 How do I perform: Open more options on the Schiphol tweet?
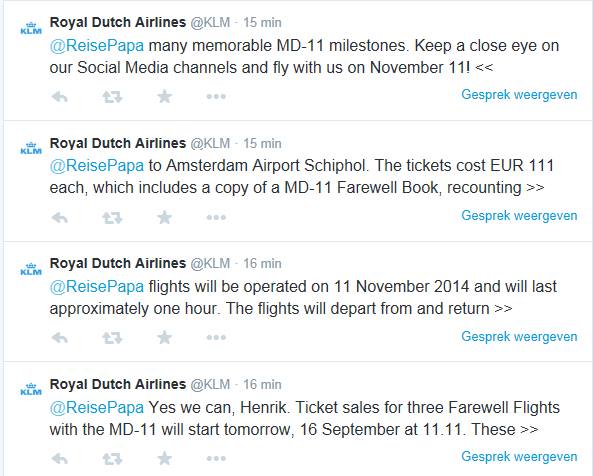tap(216, 217)
